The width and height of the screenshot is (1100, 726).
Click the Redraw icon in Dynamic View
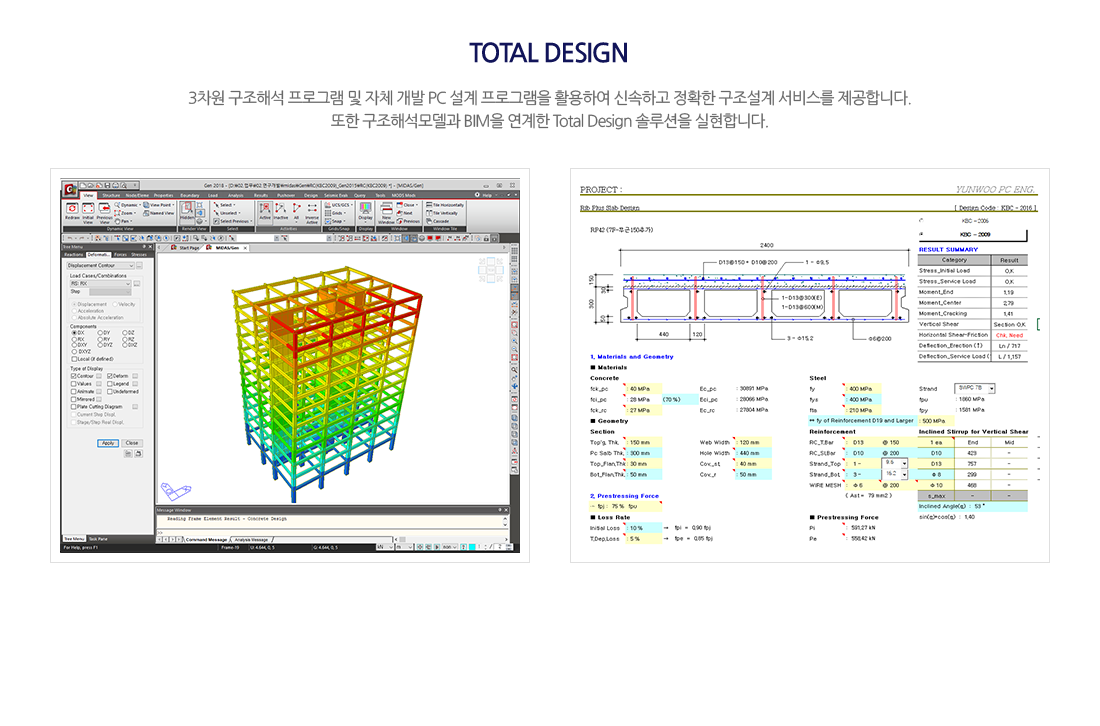coord(72,212)
